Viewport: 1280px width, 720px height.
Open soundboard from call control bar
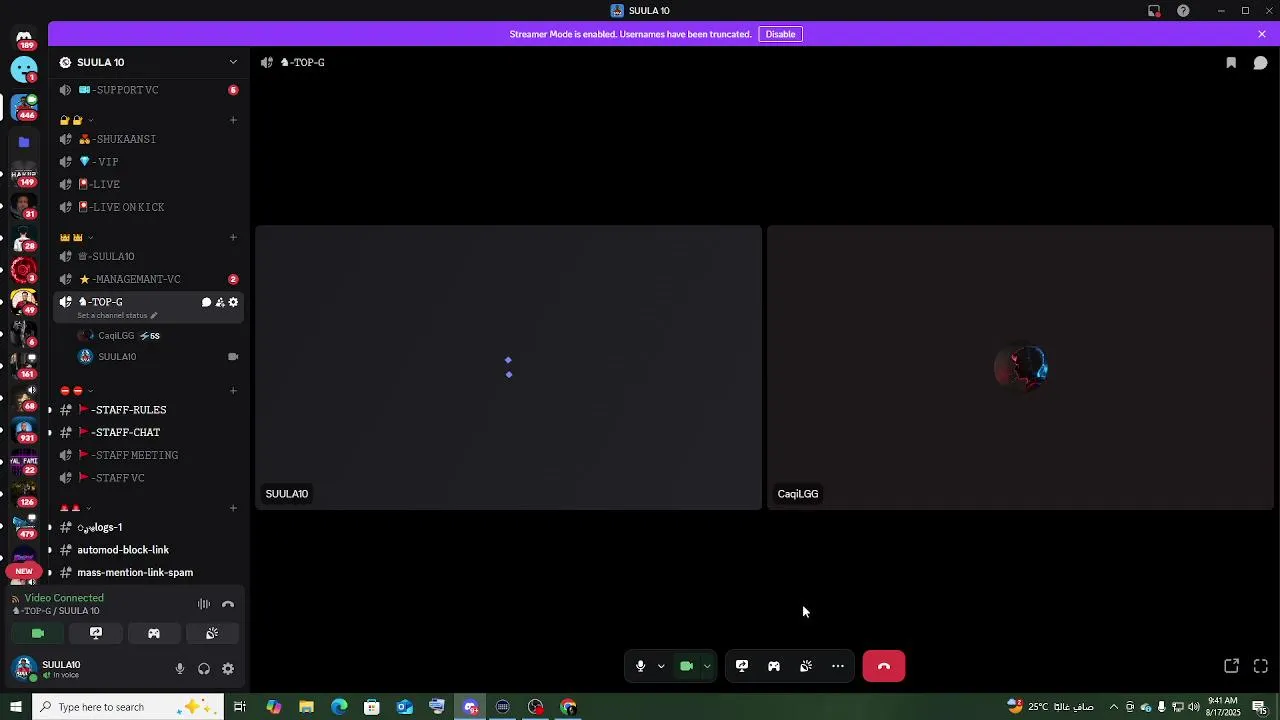click(806, 666)
